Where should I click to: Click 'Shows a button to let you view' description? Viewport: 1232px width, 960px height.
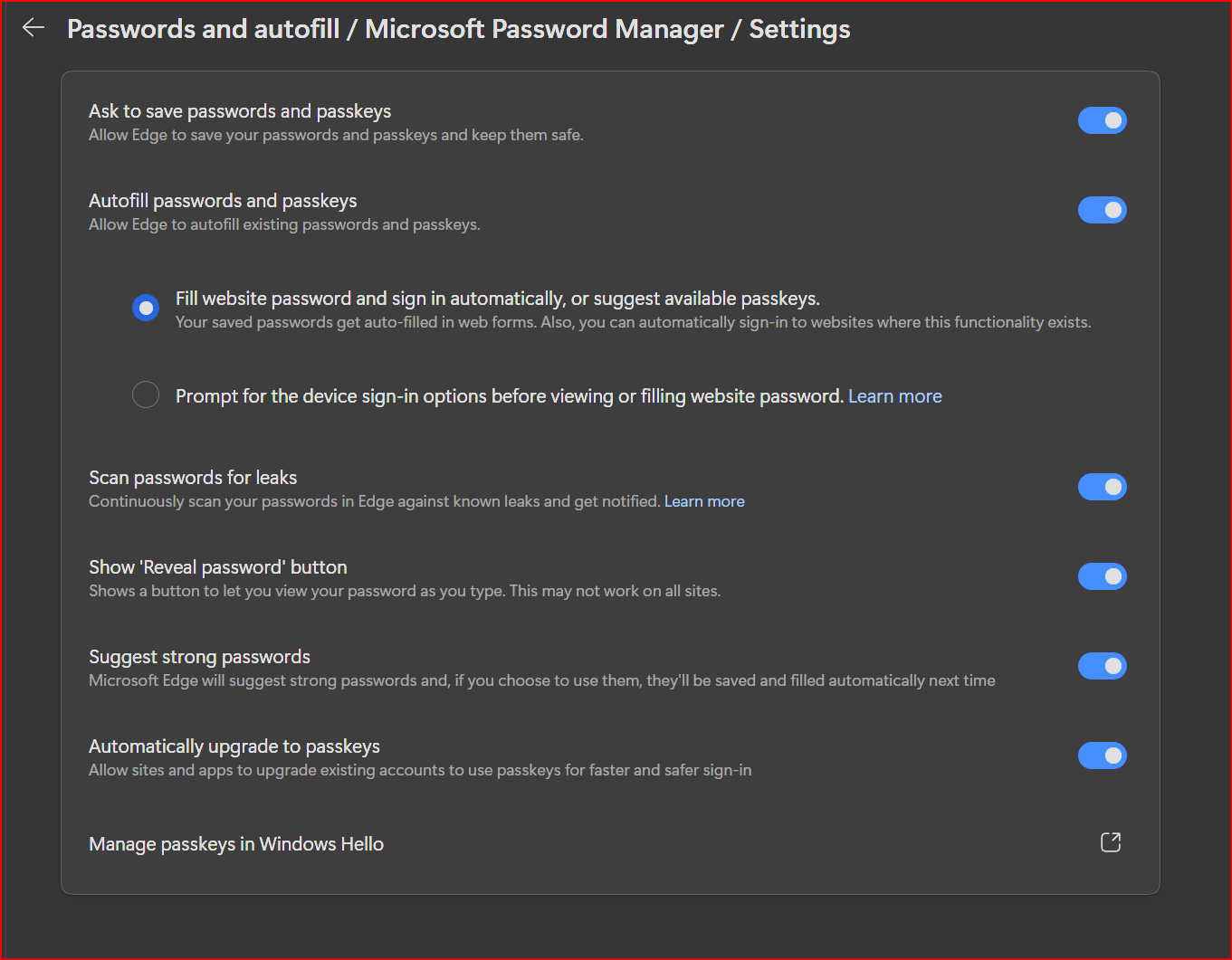(405, 591)
